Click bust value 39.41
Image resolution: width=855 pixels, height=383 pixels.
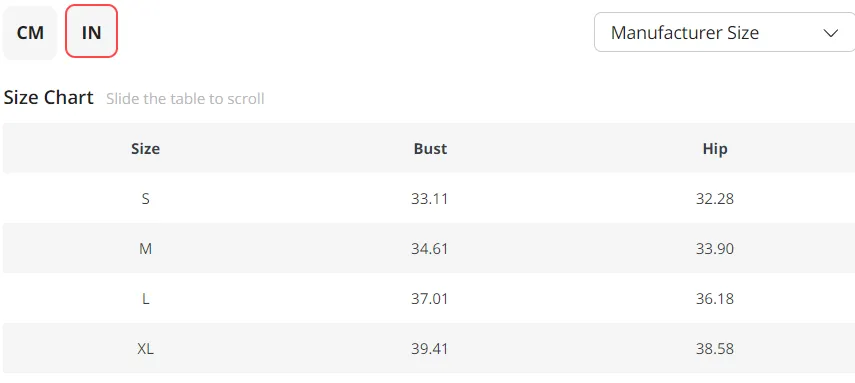(430, 349)
